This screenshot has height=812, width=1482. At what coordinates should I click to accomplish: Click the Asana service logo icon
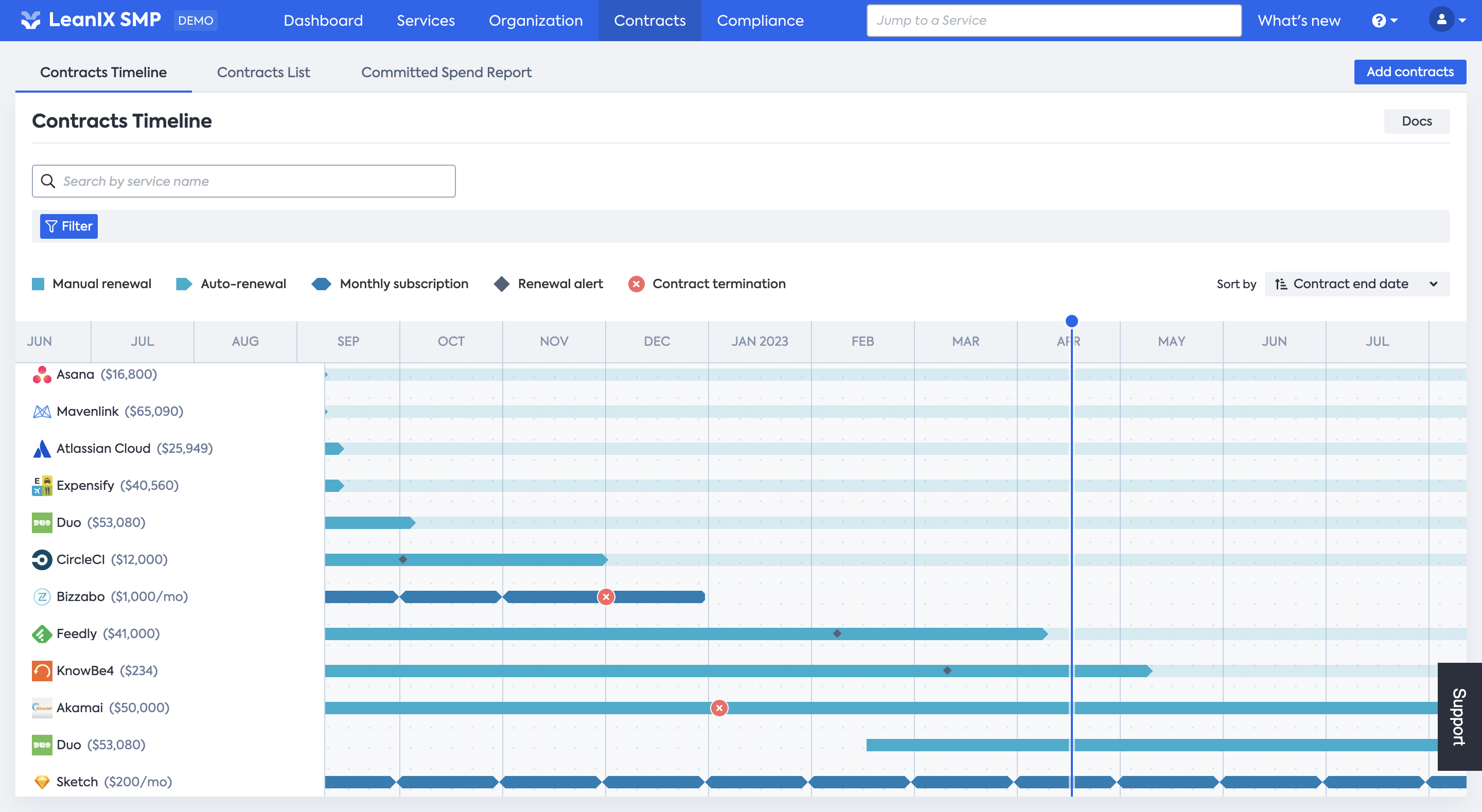coord(41,375)
